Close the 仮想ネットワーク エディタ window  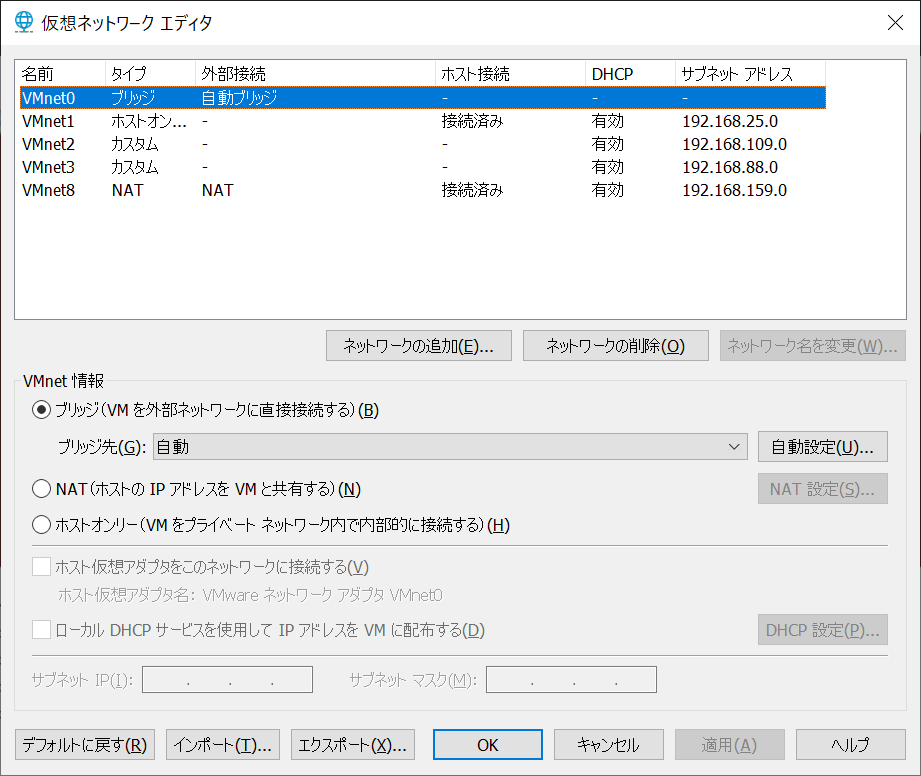click(895, 22)
